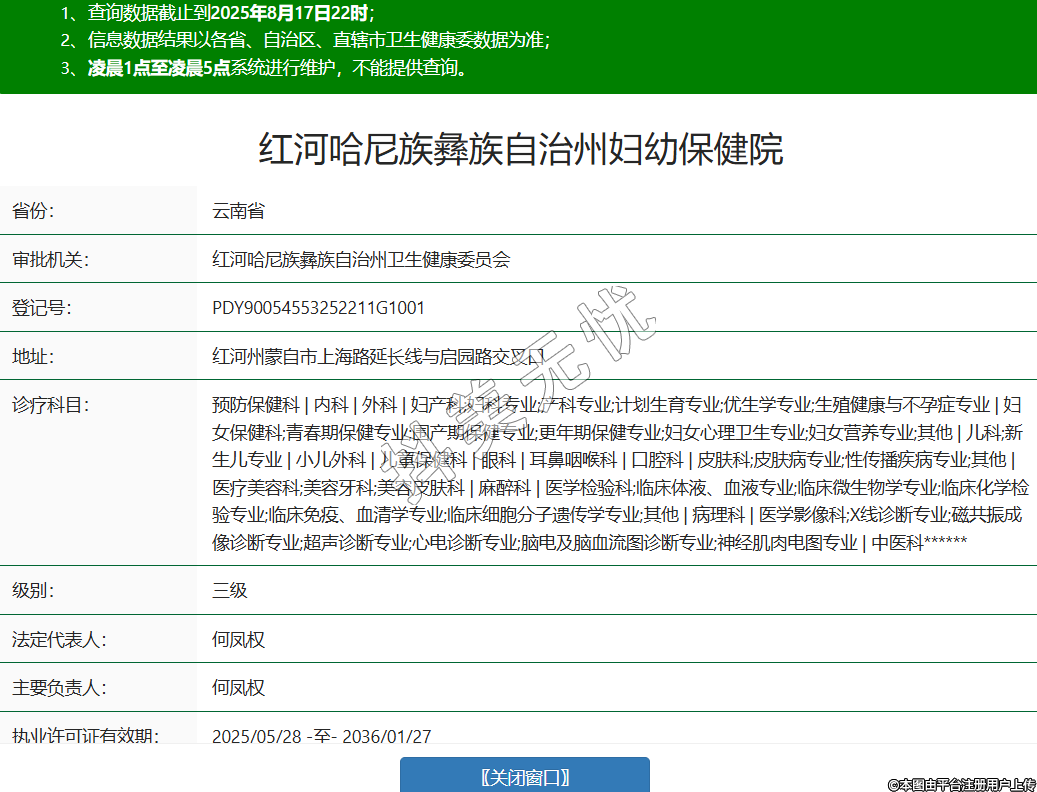Click the 关闭窗口 button
This screenshot has width=1037, height=792.
tap(524, 777)
